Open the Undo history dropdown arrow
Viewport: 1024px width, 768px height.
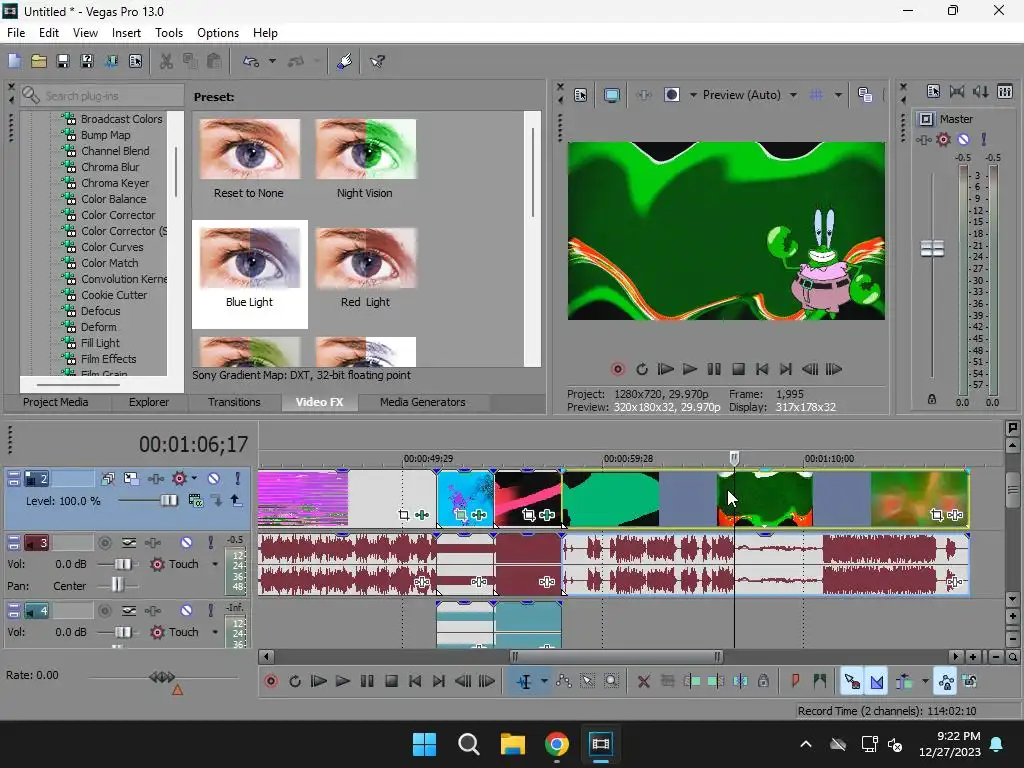272,61
